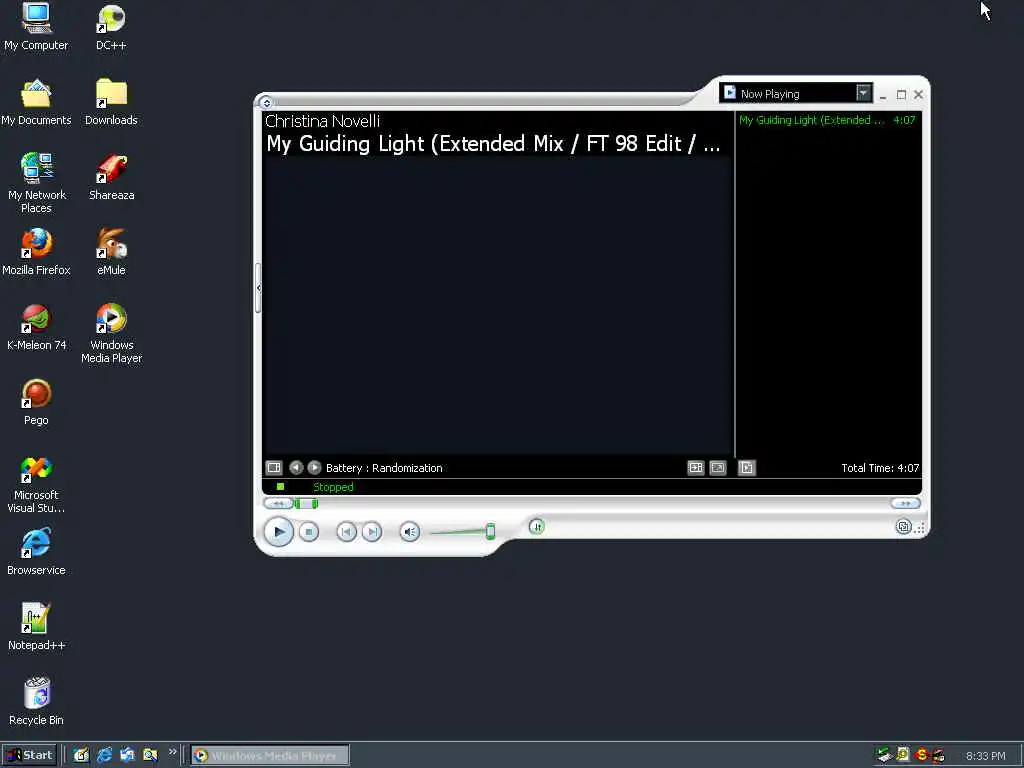Start playback with the Play button
Screen dimensions: 1024x768
(279, 532)
